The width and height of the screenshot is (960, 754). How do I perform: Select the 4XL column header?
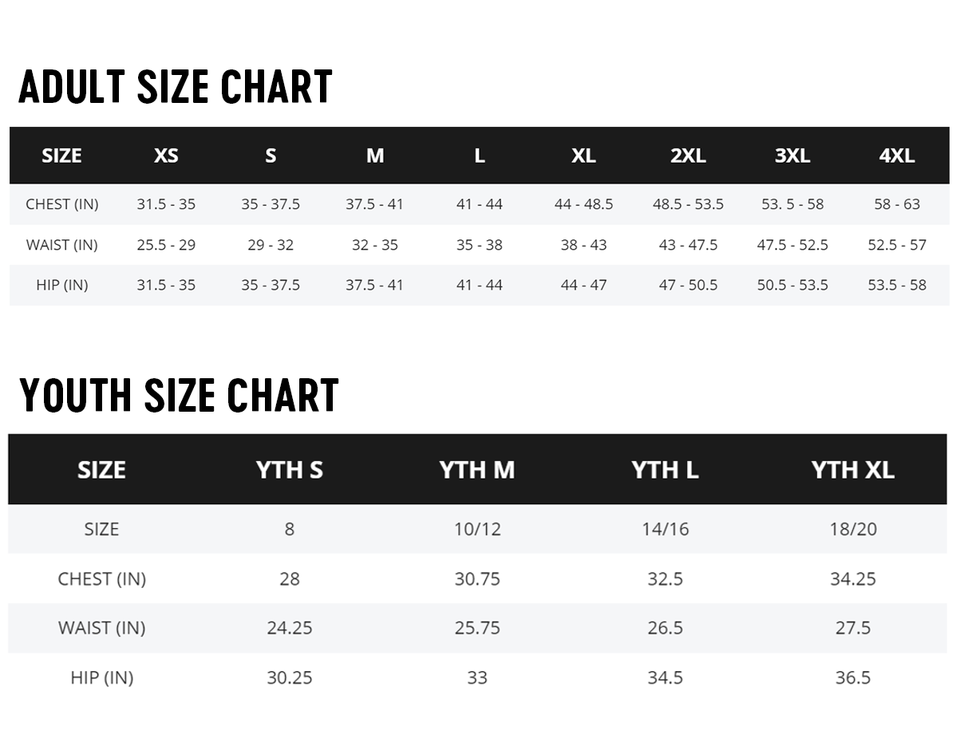[x=897, y=156]
